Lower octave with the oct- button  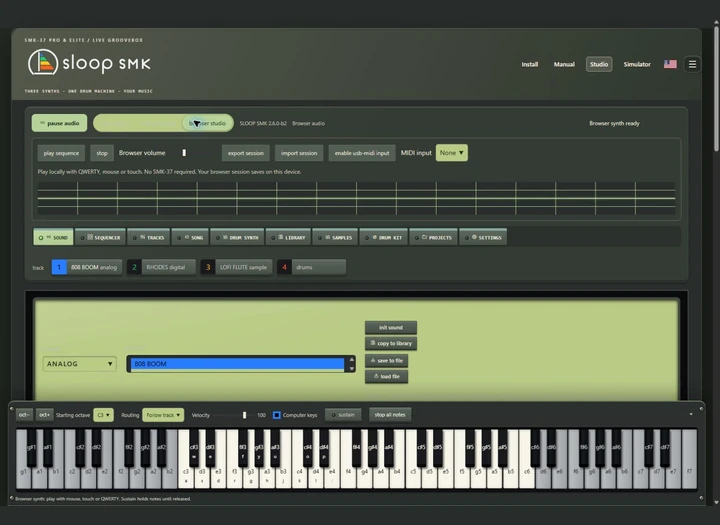24,415
